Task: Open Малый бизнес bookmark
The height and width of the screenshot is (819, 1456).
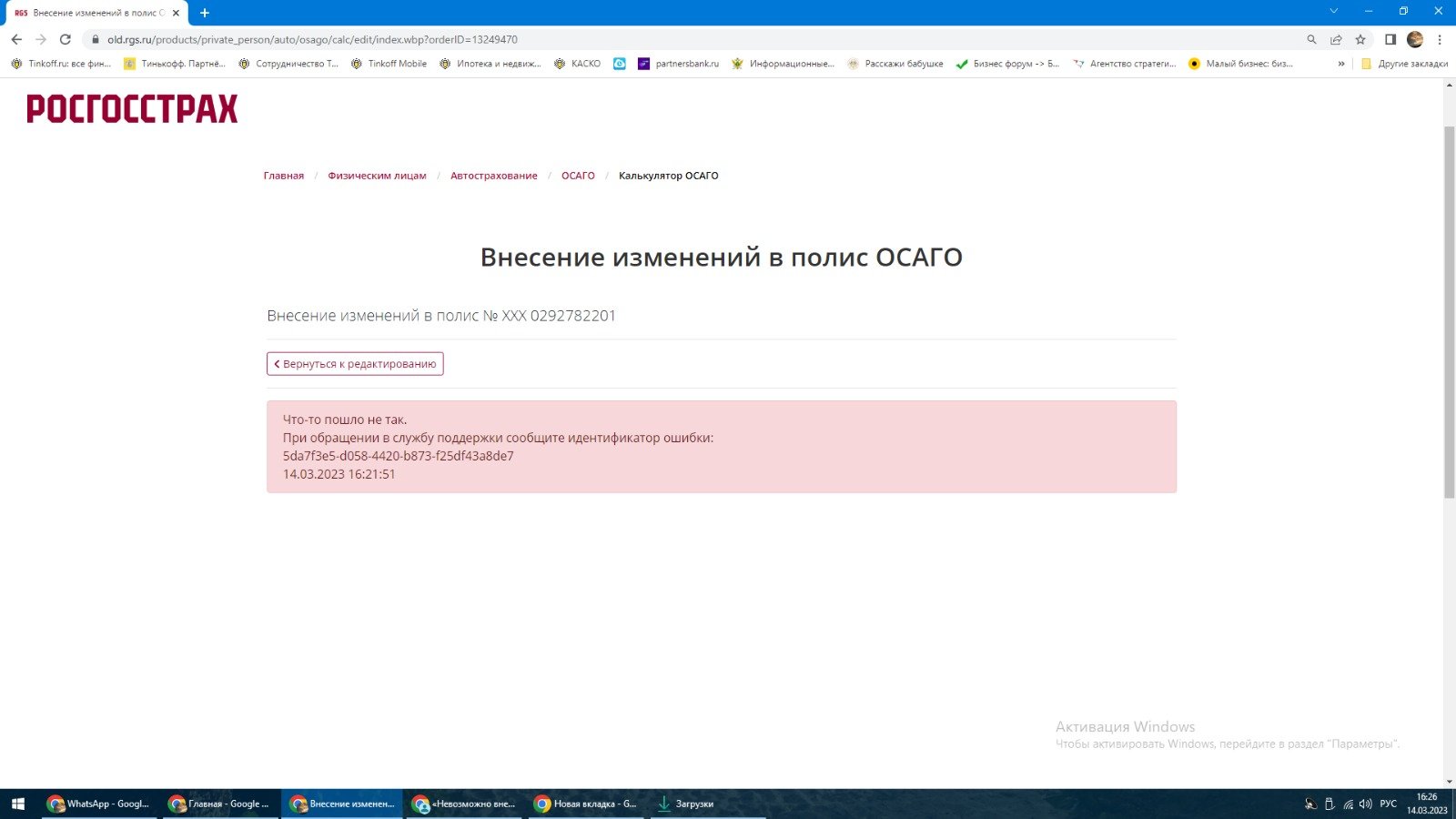Action: click(x=1241, y=64)
